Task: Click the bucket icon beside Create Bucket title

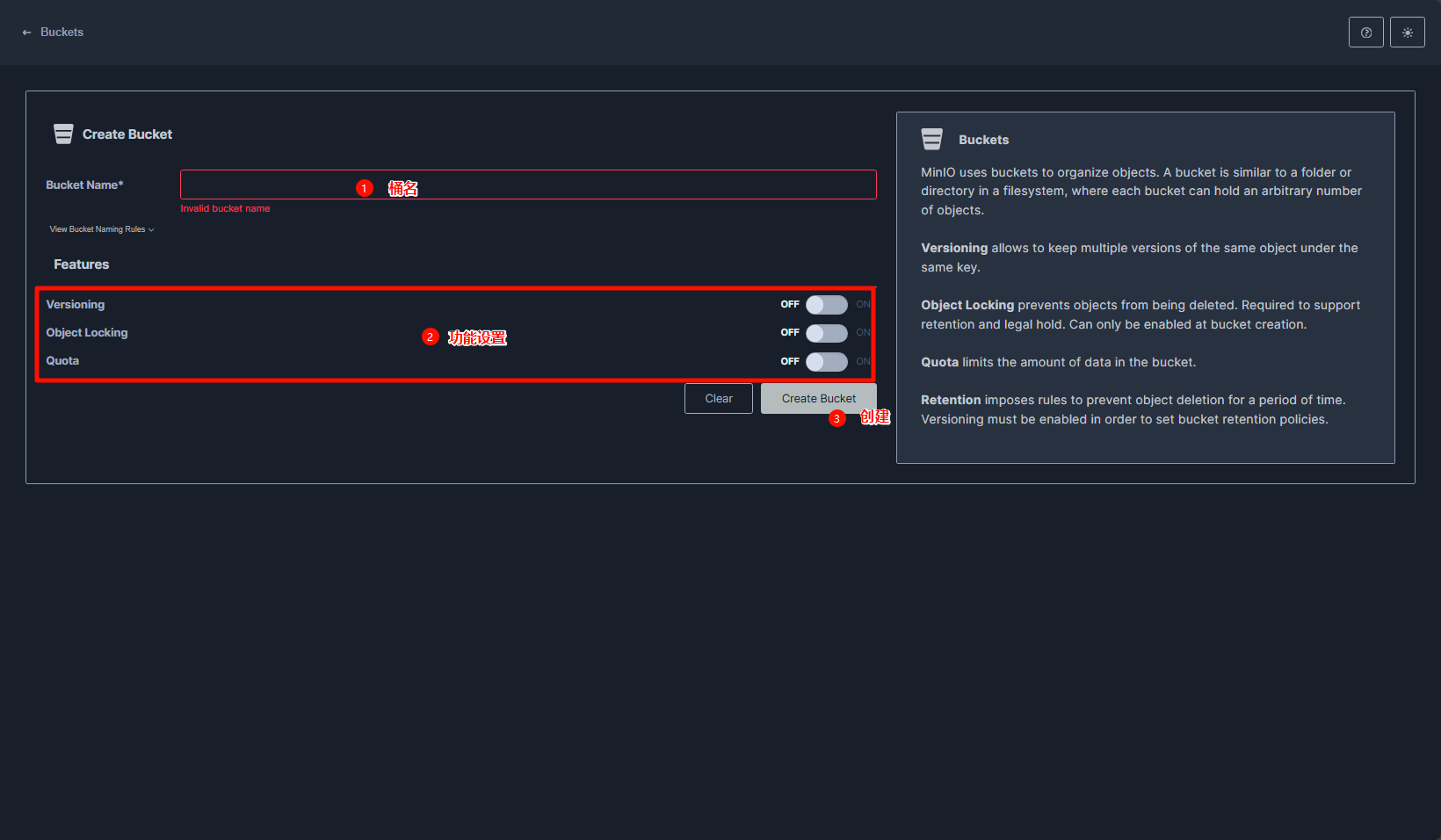Action: (x=63, y=134)
